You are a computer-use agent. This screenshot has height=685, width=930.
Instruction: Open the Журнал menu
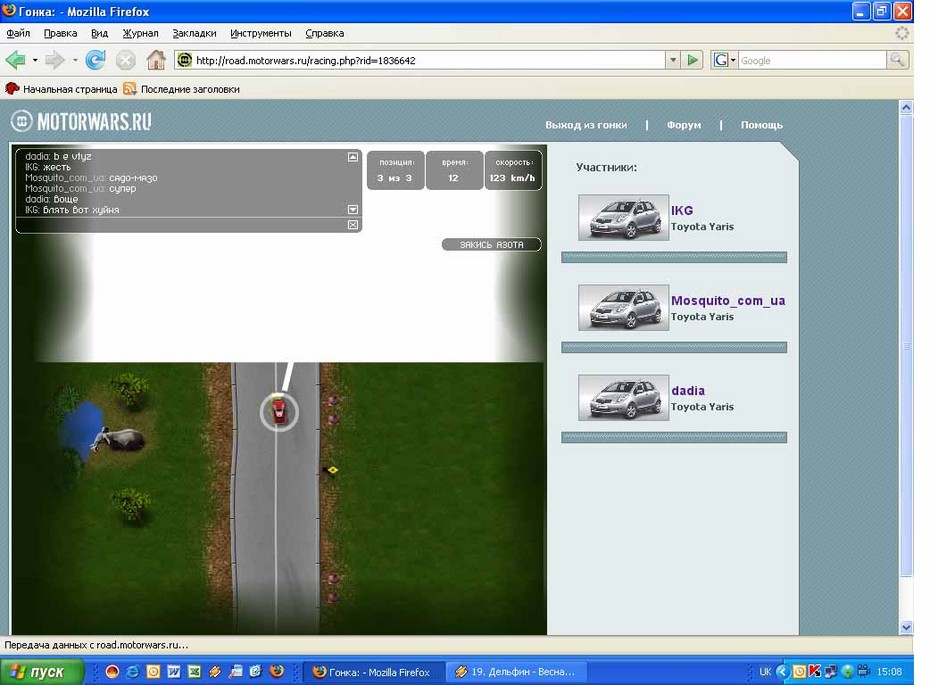pos(141,33)
